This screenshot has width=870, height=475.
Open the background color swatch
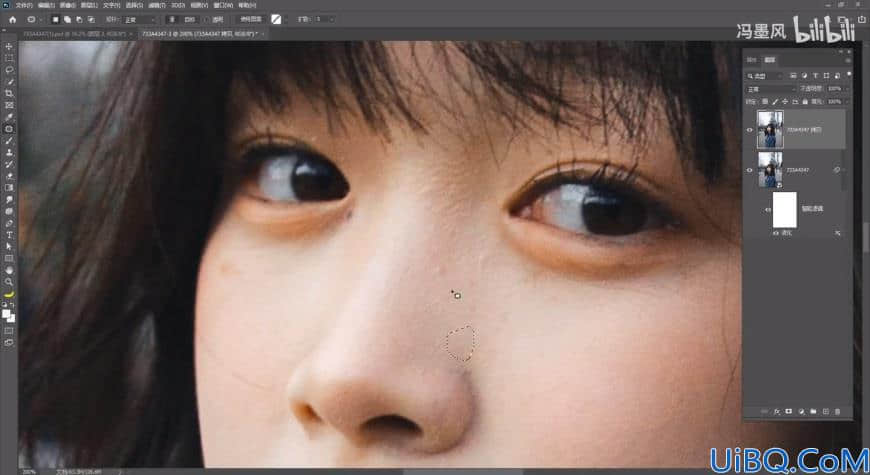[11, 319]
